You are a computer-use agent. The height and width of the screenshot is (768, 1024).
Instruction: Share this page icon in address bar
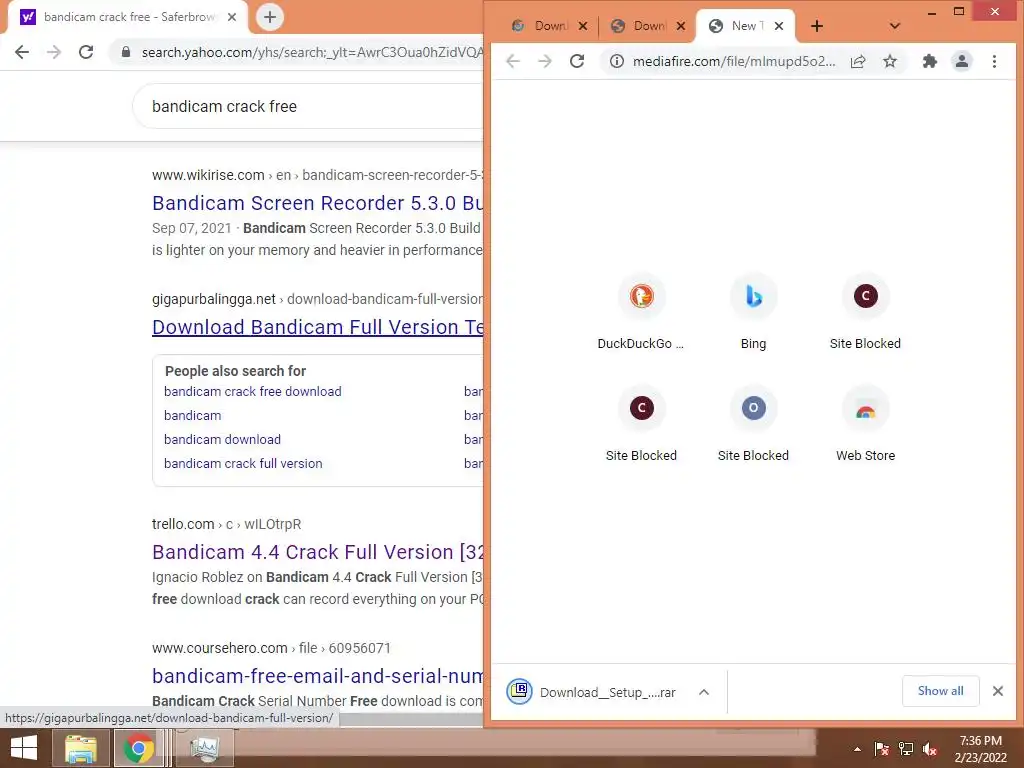coord(858,61)
